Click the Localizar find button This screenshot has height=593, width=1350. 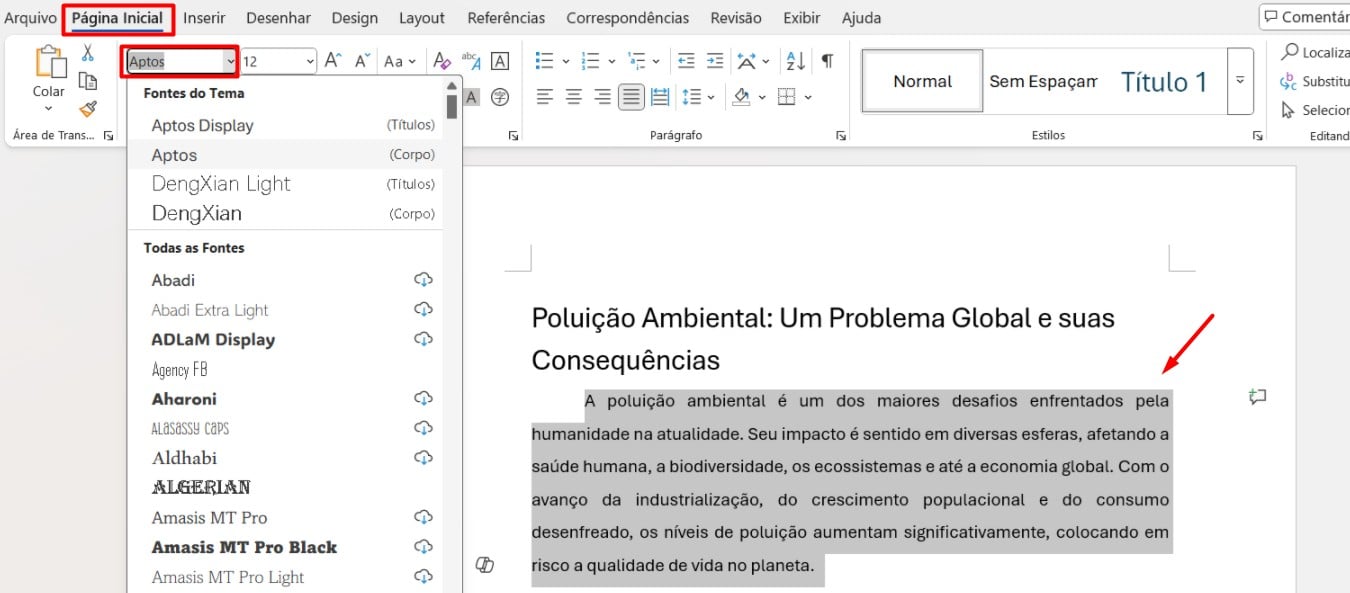click(1315, 52)
